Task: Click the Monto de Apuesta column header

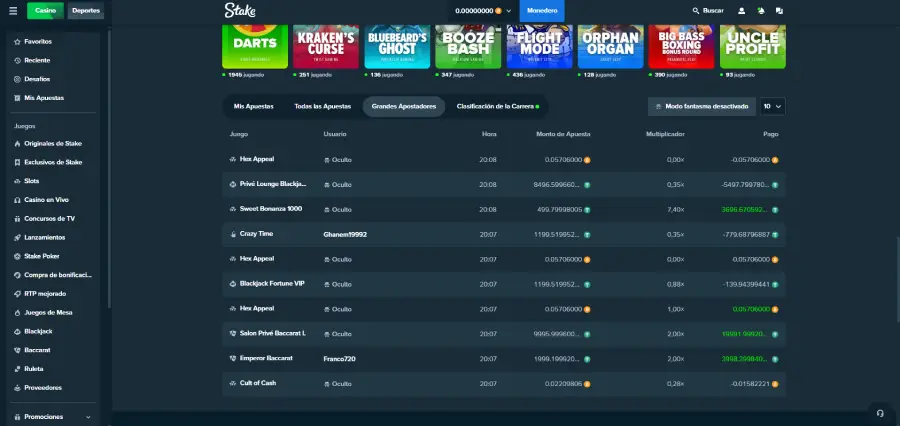Action: (563, 134)
